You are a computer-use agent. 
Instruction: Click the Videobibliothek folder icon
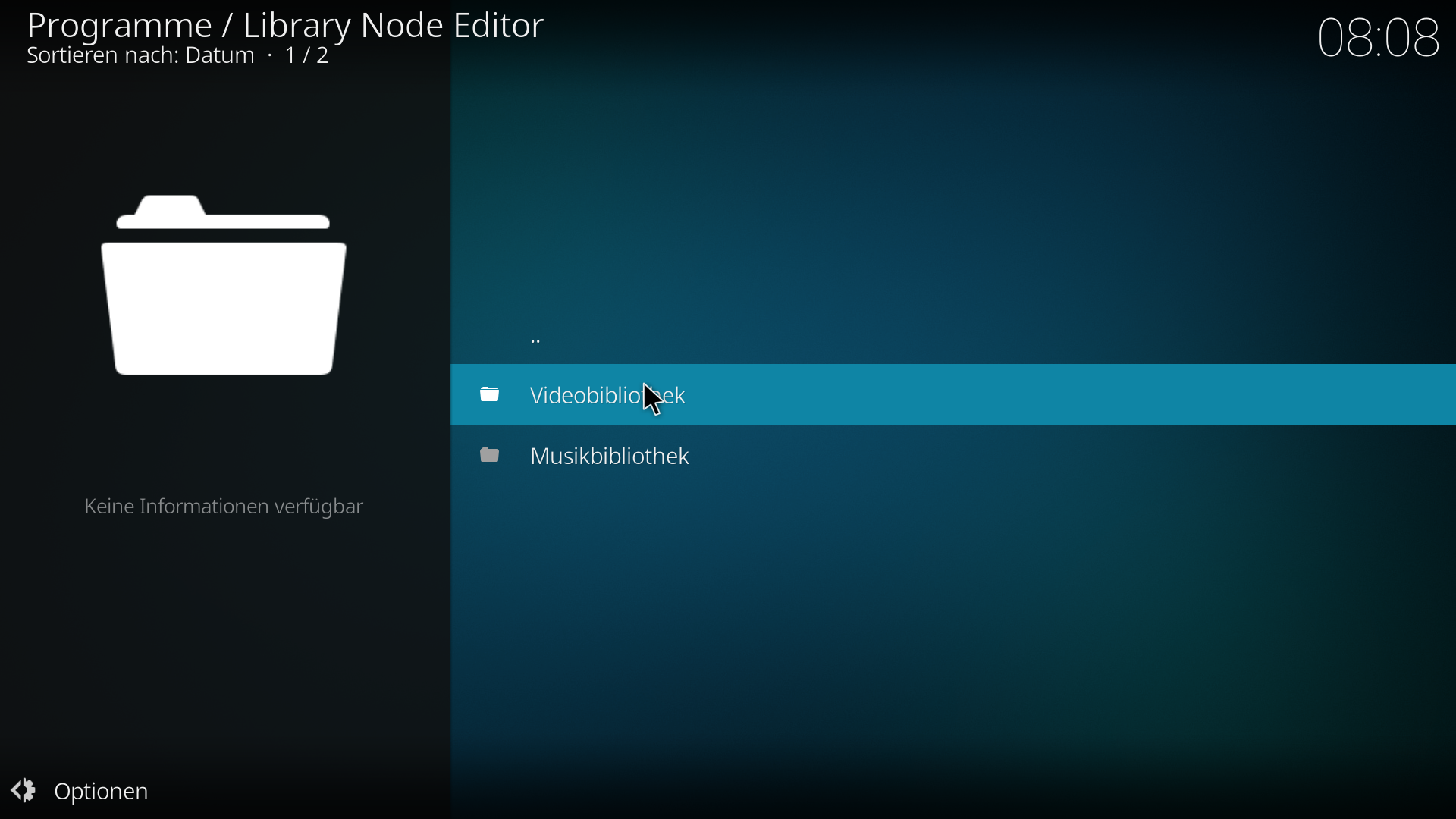pyautogui.click(x=491, y=394)
